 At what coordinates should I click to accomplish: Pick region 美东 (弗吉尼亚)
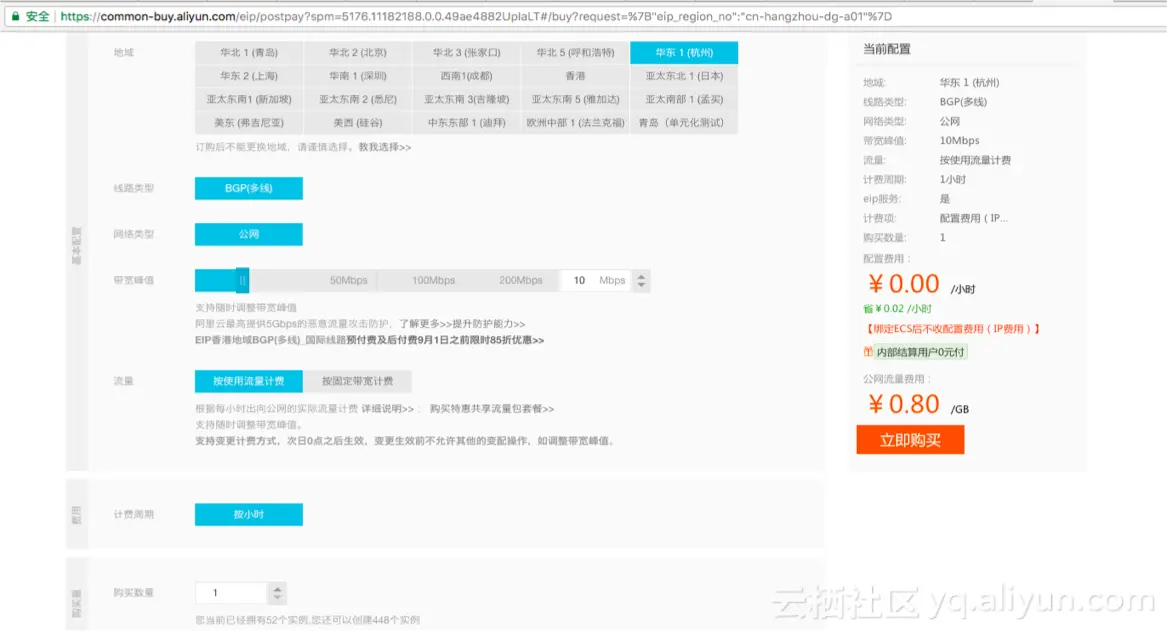(x=249, y=123)
